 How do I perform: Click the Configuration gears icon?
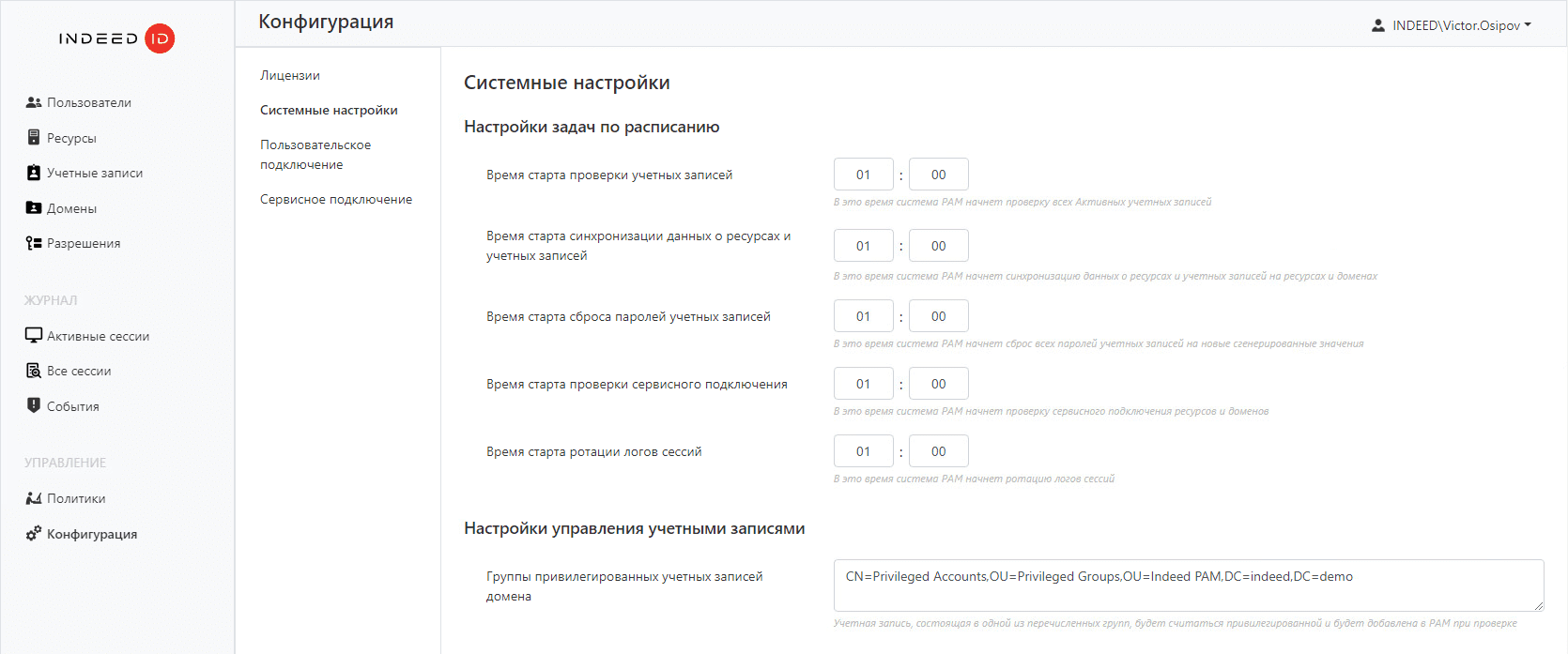(x=34, y=534)
